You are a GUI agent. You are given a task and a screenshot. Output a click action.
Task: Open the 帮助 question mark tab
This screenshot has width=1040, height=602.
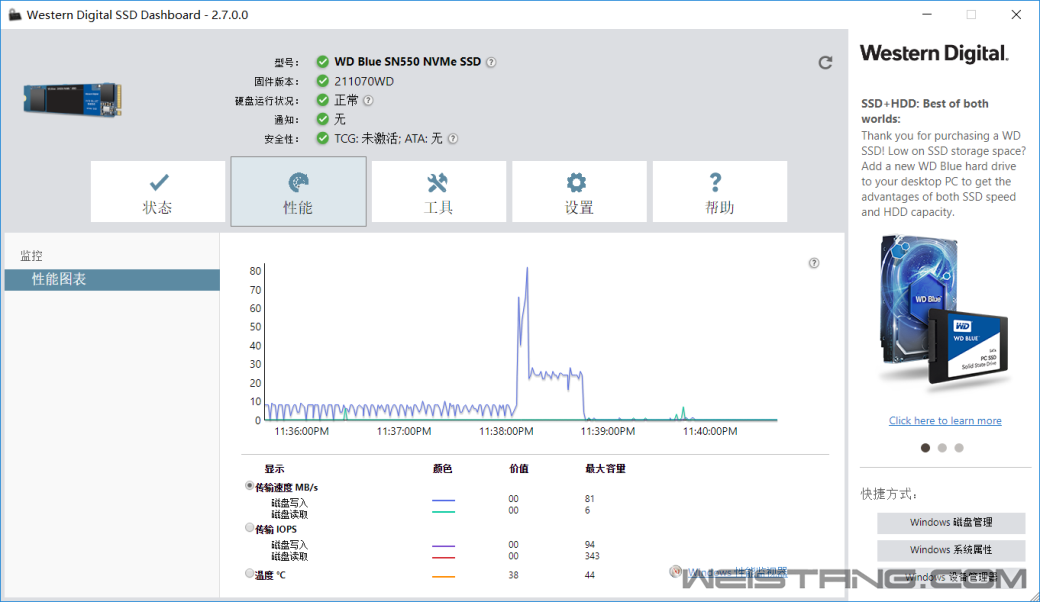tap(719, 192)
